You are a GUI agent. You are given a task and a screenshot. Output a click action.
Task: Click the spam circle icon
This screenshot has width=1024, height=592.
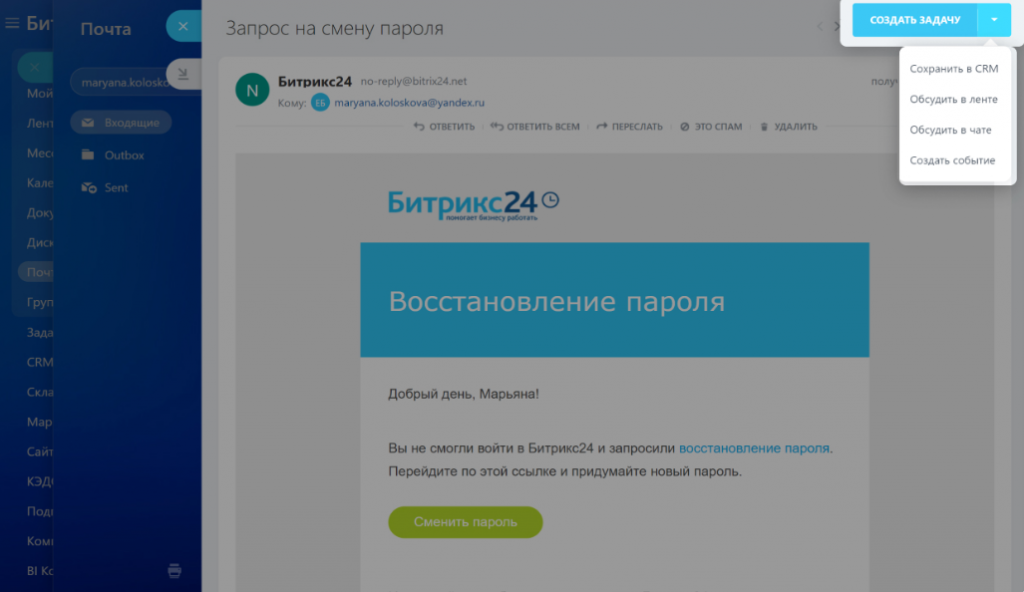tap(684, 127)
